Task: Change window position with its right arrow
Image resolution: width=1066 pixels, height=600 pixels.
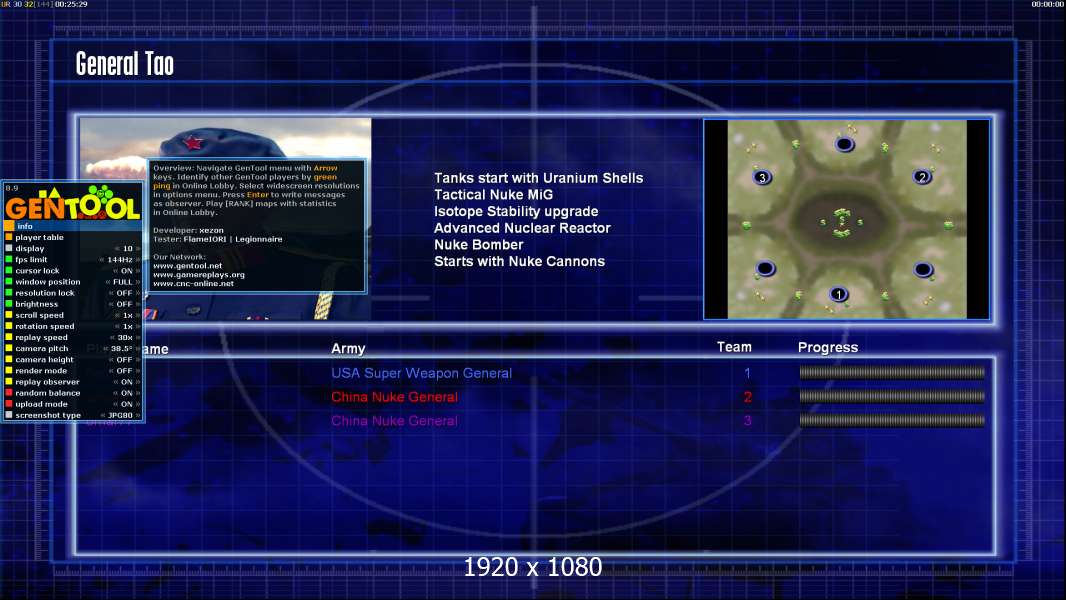Action: (x=138, y=282)
